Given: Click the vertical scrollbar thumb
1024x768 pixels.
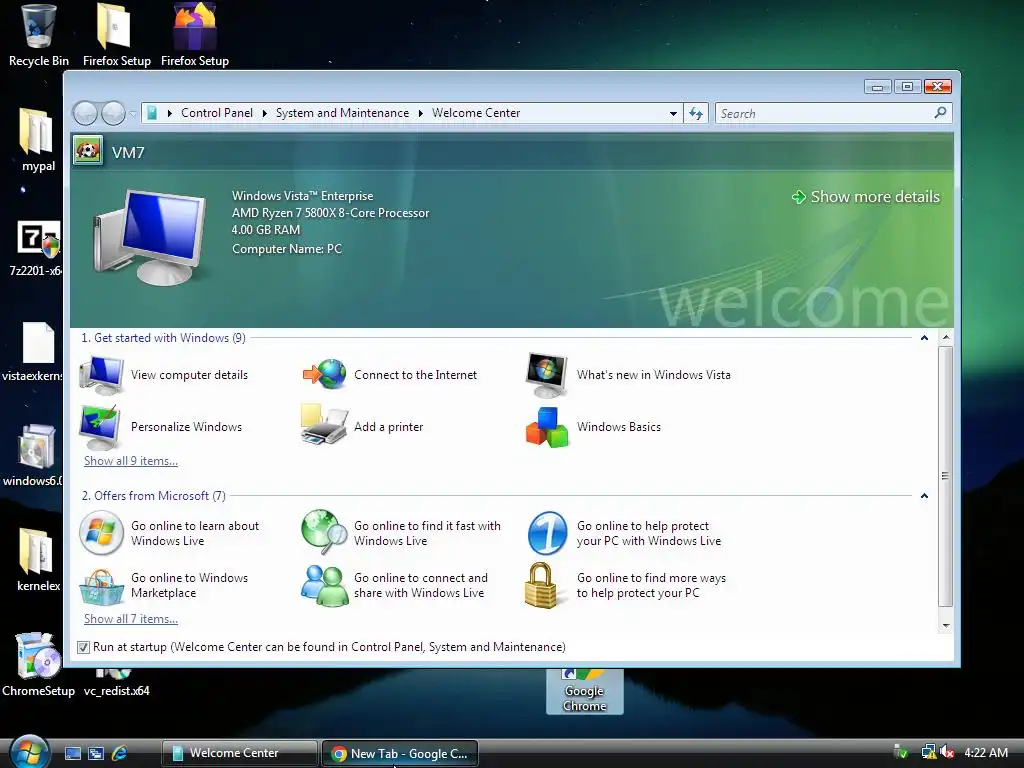Looking at the screenshot, I should click(x=945, y=476).
